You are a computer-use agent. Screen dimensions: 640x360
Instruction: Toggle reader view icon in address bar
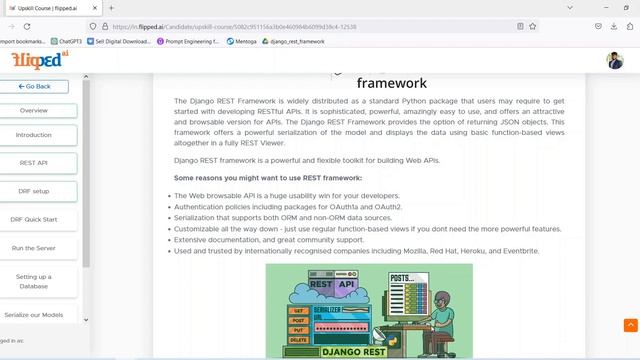point(520,27)
